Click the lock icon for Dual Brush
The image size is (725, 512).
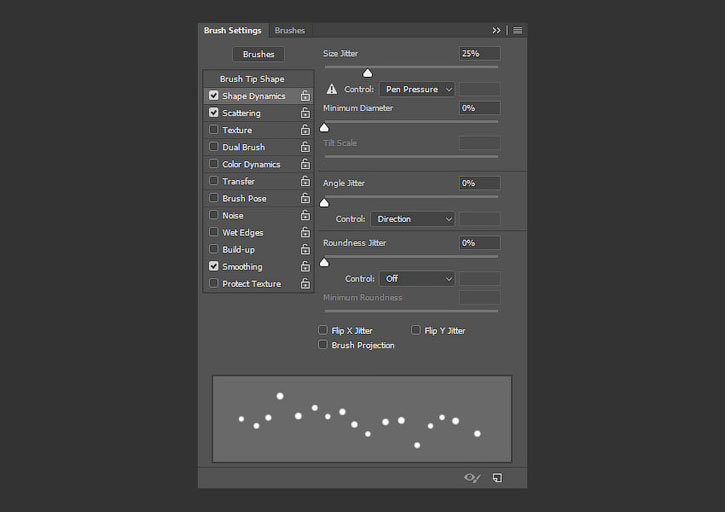pos(305,147)
